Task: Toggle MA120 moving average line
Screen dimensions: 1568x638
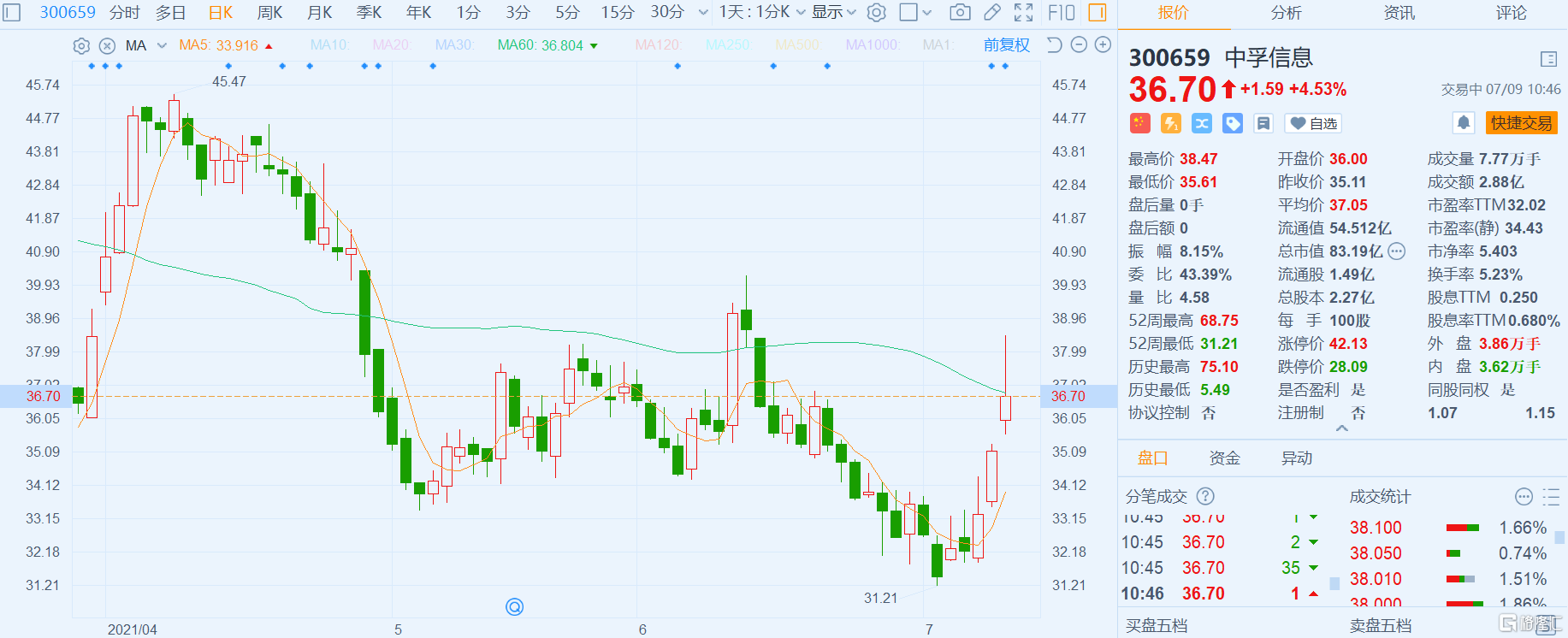Action: pyautogui.click(x=659, y=45)
